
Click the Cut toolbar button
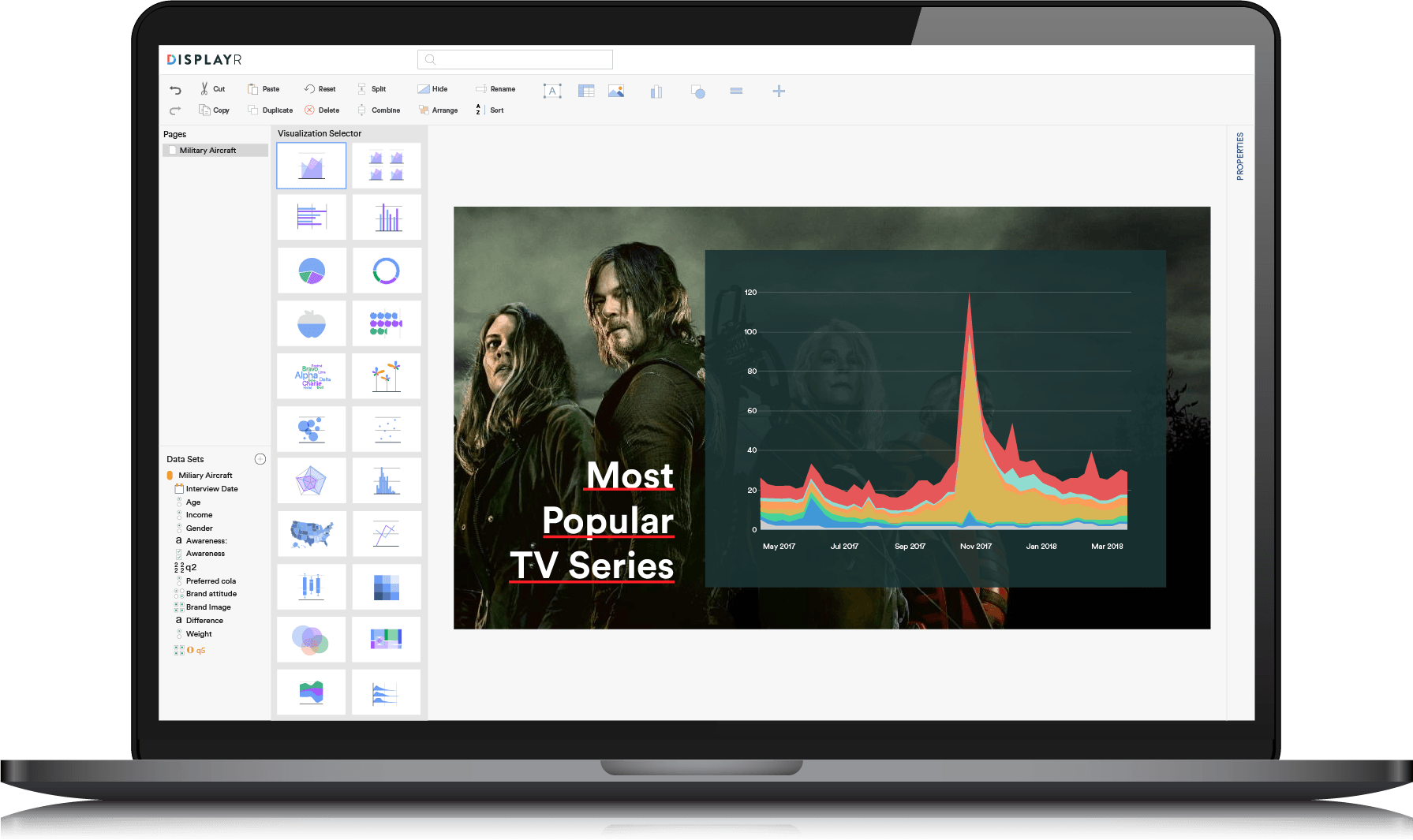point(212,89)
